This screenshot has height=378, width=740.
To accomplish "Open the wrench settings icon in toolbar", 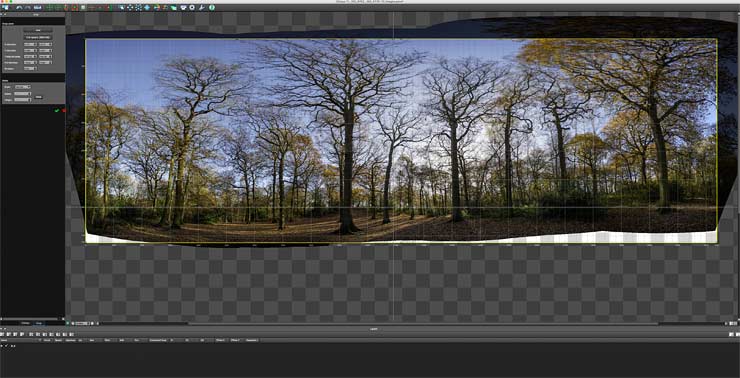I will [x=202, y=8].
